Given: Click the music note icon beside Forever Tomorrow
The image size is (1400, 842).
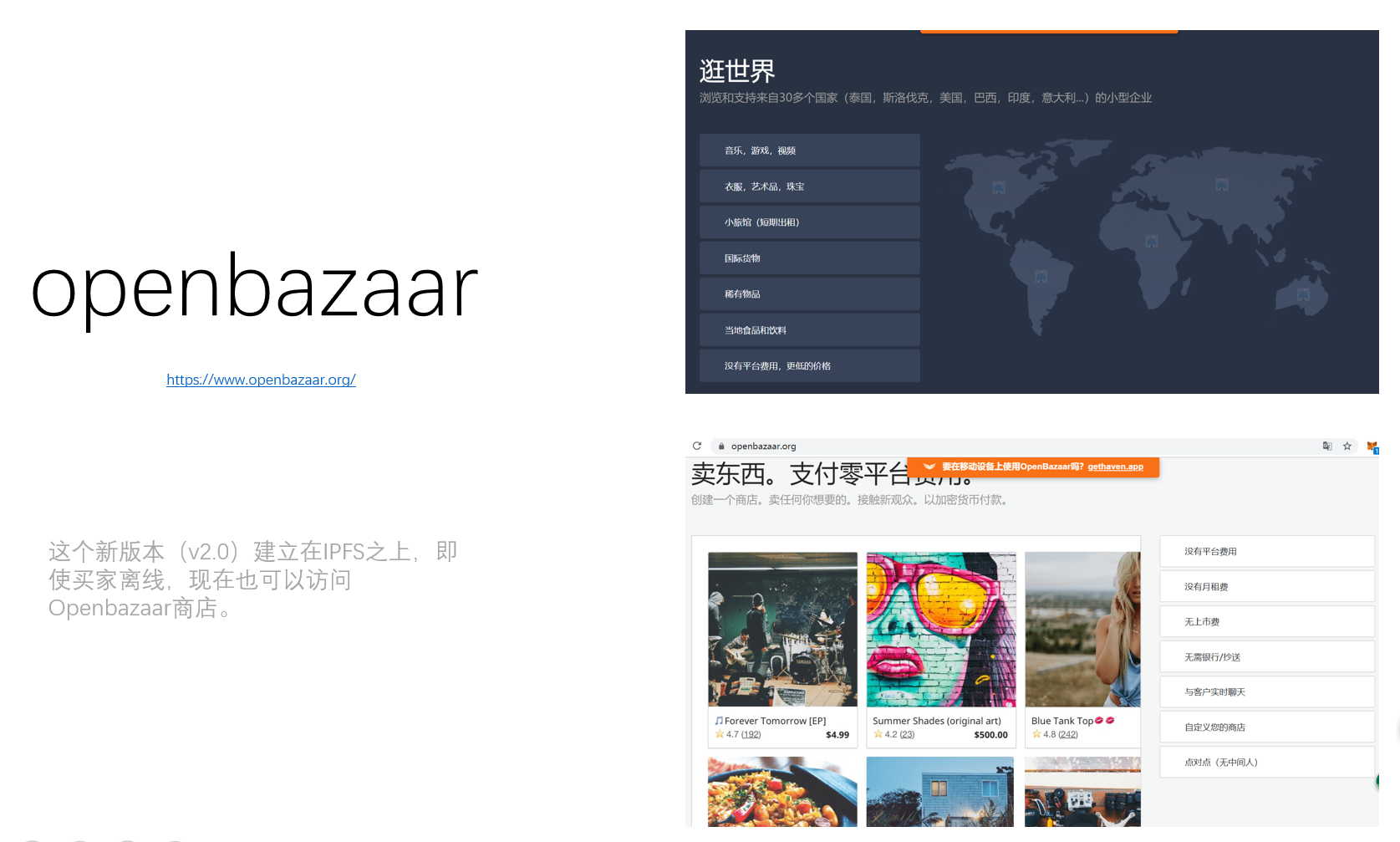Looking at the screenshot, I should point(719,721).
